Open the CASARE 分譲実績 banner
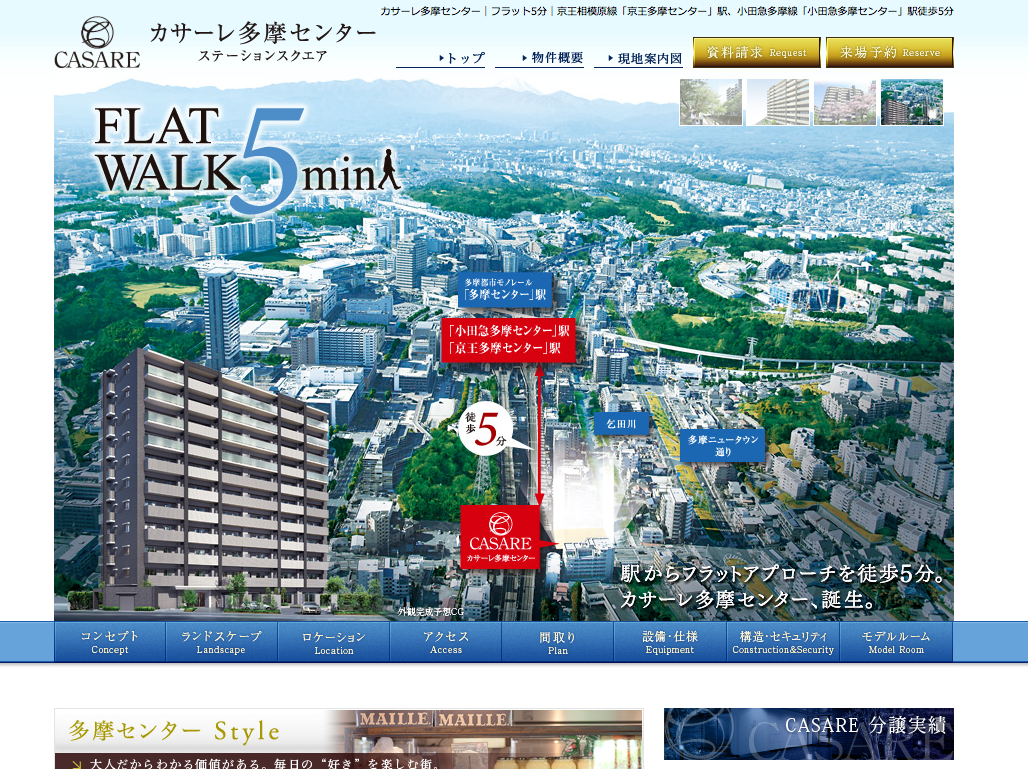This screenshot has width=1028, height=769. [x=808, y=733]
